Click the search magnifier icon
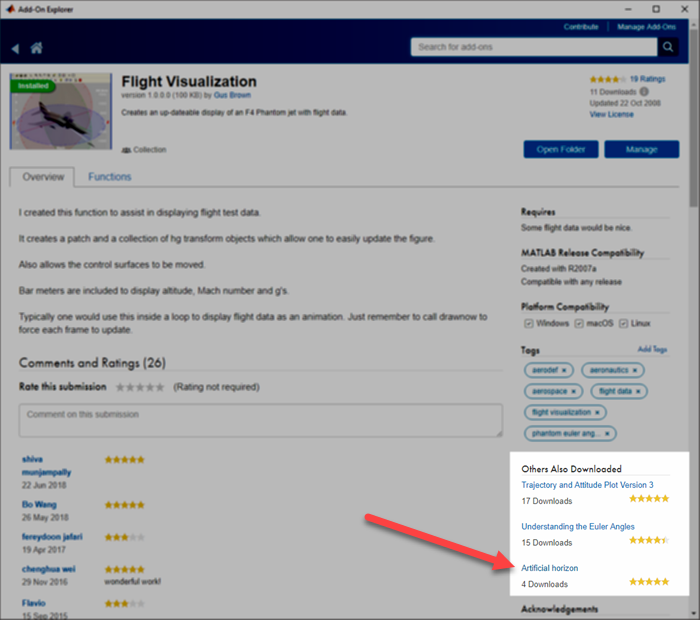The width and height of the screenshot is (700, 620). click(669, 47)
